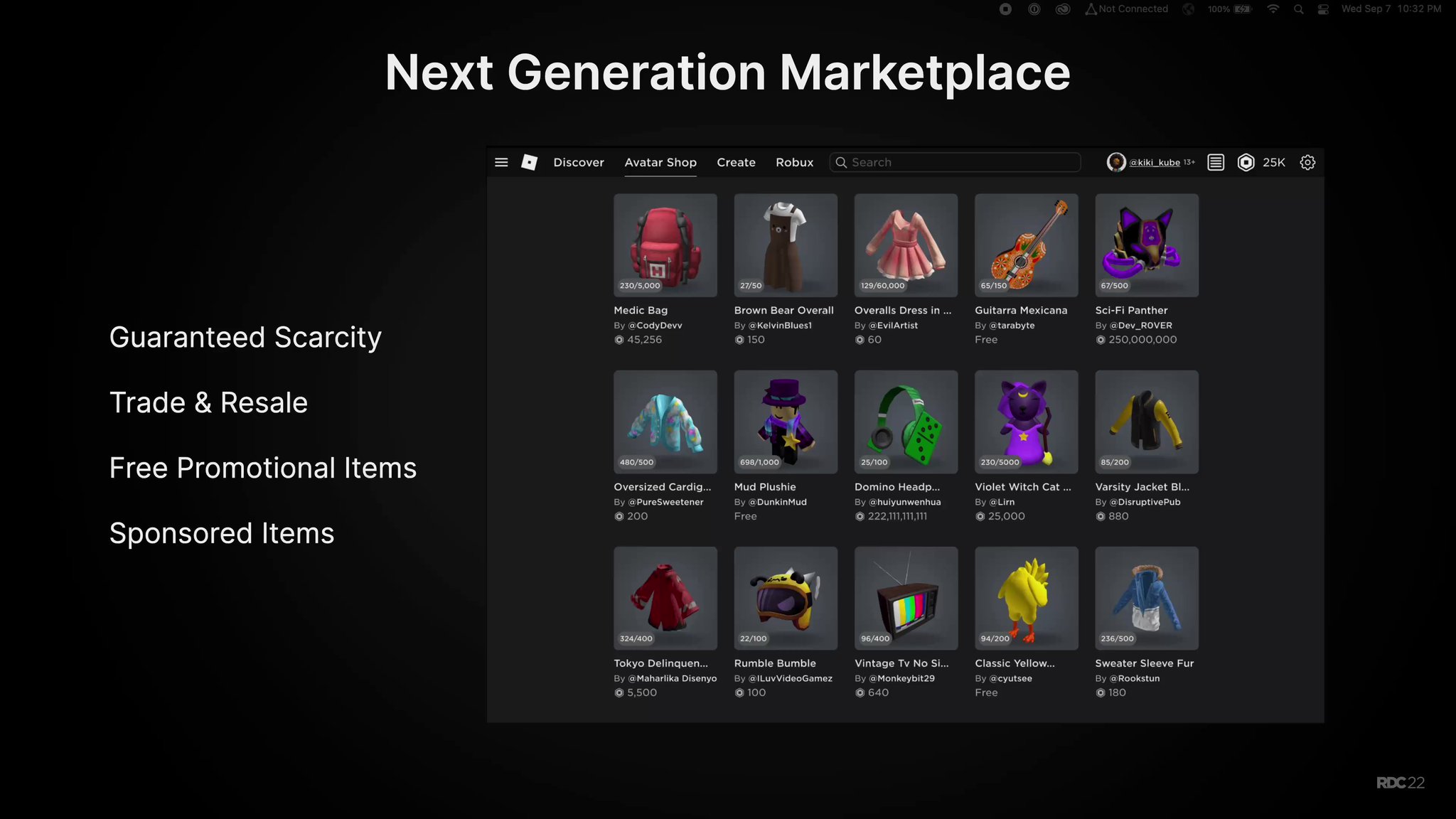This screenshot has height=819, width=1456.
Task: Click creator link @PureSweetener
Action: [x=665, y=501]
